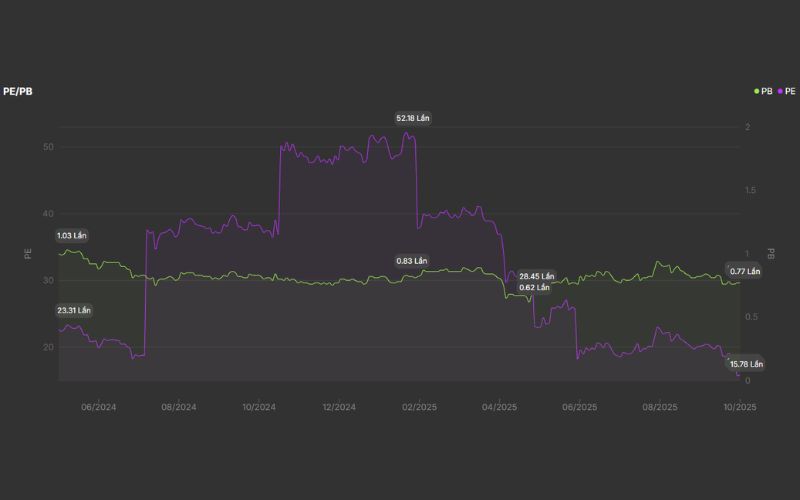
Task: Click the 0.62 Lần data label
Action: [534, 287]
